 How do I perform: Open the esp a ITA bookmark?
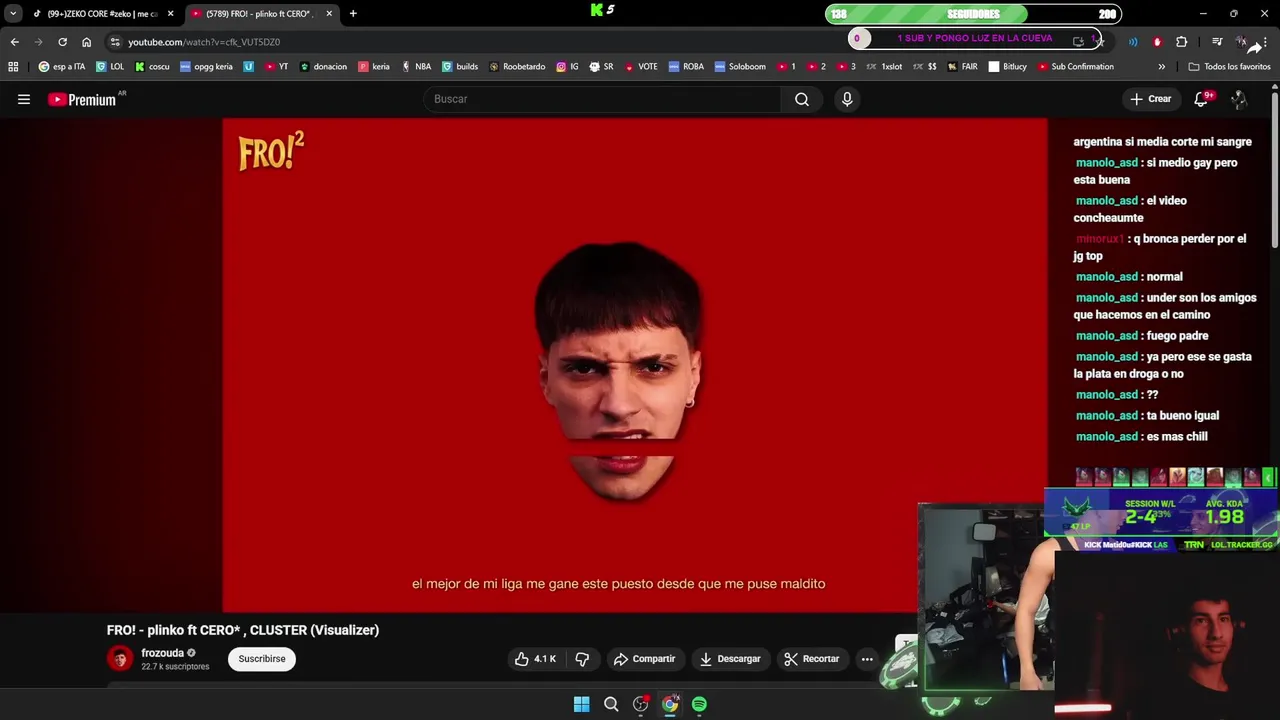click(x=61, y=67)
